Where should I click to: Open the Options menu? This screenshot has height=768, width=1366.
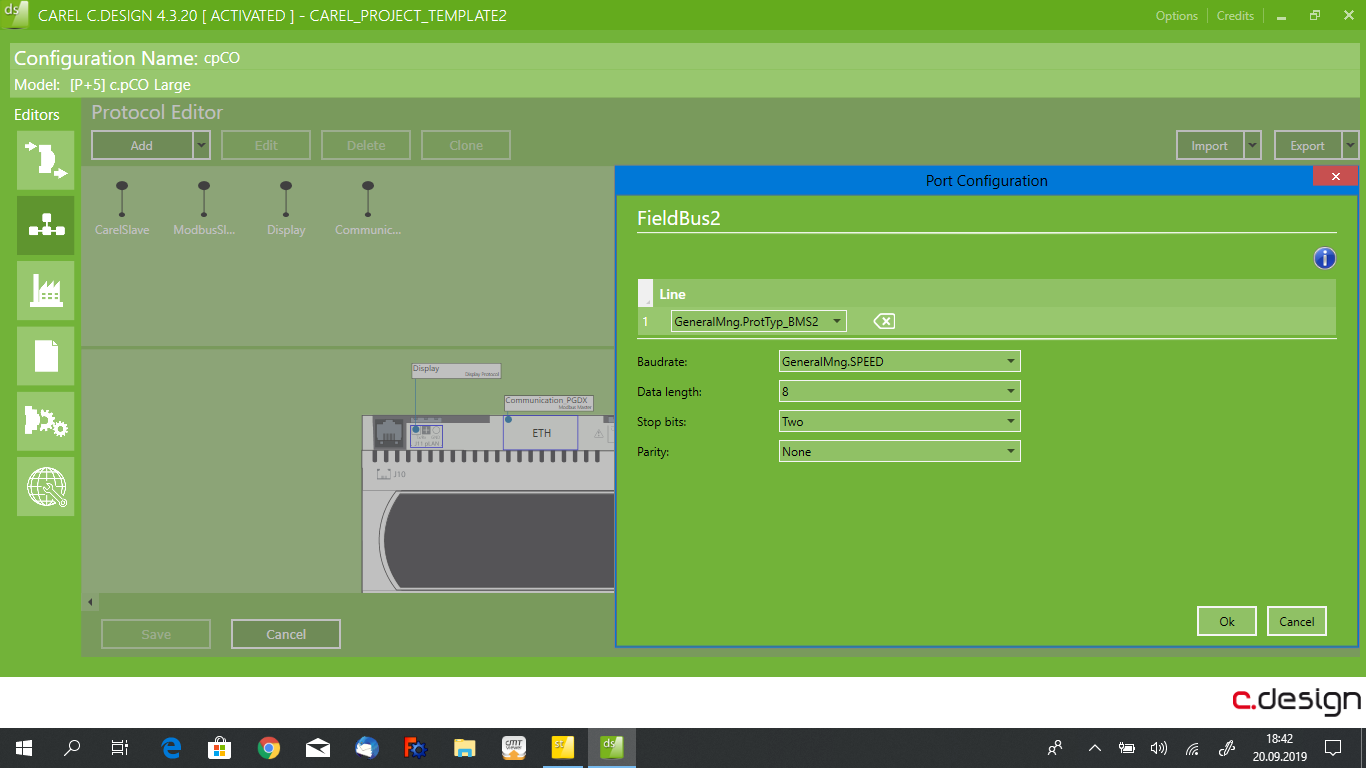tap(1177, 15)
